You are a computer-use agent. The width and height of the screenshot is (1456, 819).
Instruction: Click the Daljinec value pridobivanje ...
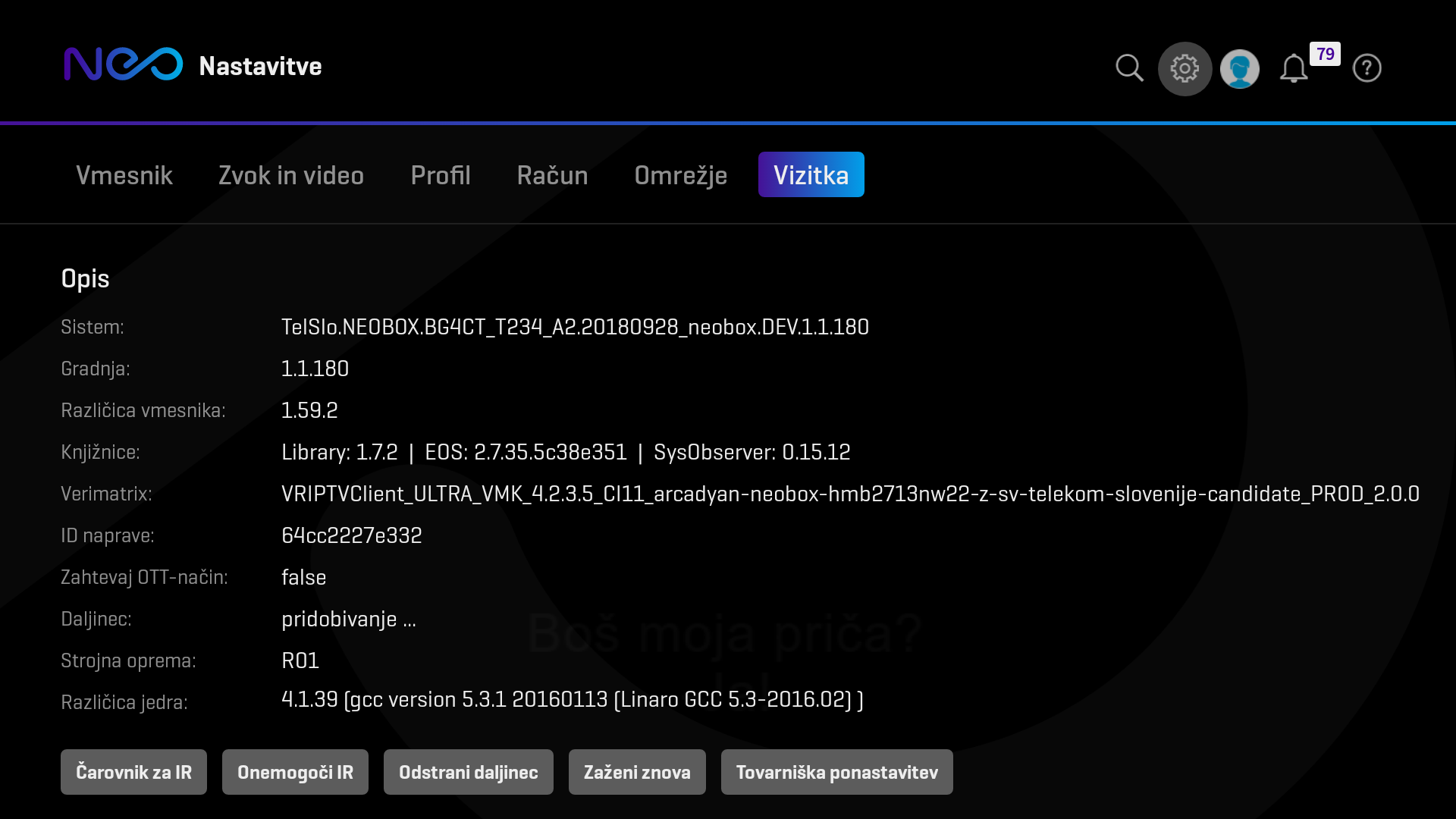[348, 620]
